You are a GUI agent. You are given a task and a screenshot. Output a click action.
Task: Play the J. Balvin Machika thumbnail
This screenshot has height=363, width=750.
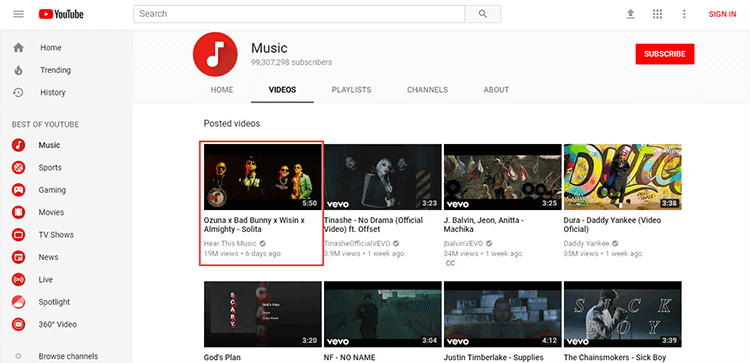pos(503,177)
